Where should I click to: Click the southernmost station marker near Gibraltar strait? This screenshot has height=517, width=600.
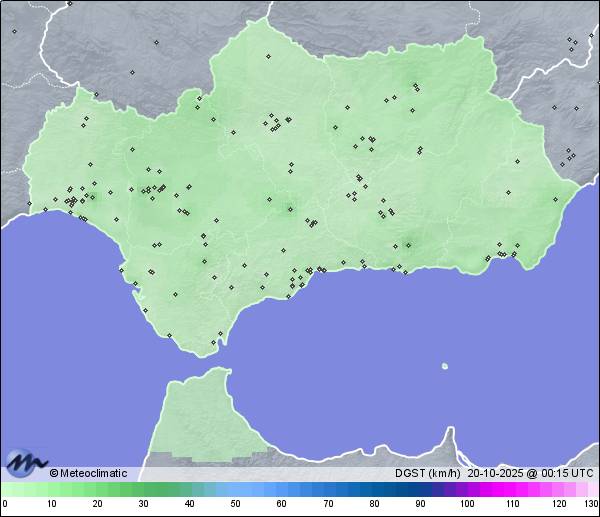[213, 343]
